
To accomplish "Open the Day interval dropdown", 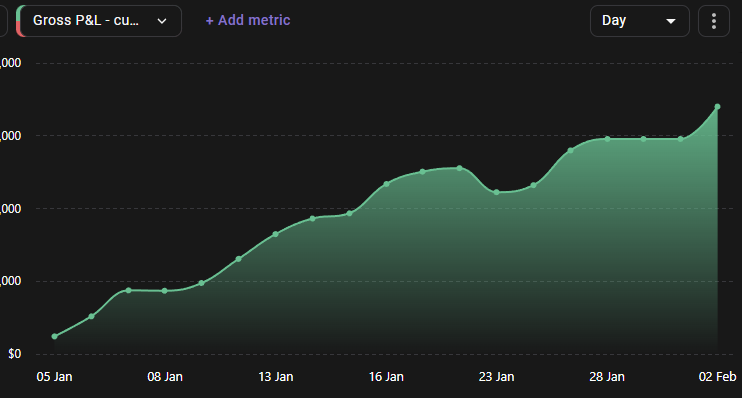I will [x=639, y=21].
